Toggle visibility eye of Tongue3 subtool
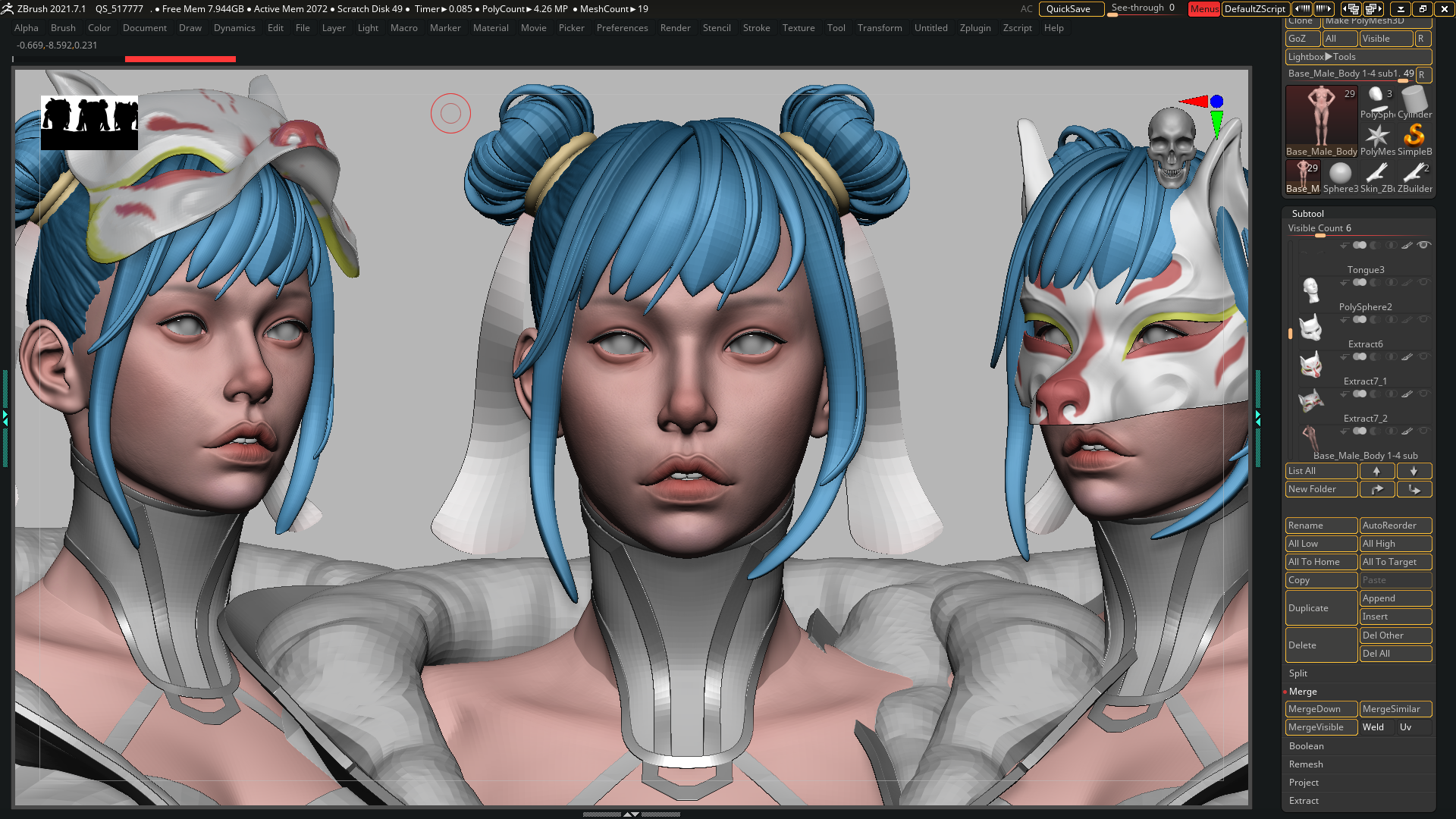 [1424, 245]
